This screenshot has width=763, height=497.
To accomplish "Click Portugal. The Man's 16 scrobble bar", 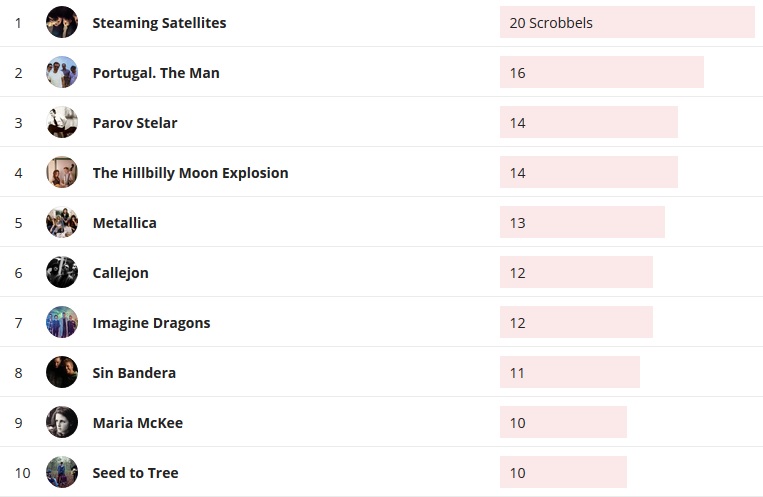I will tap(601, 72).
